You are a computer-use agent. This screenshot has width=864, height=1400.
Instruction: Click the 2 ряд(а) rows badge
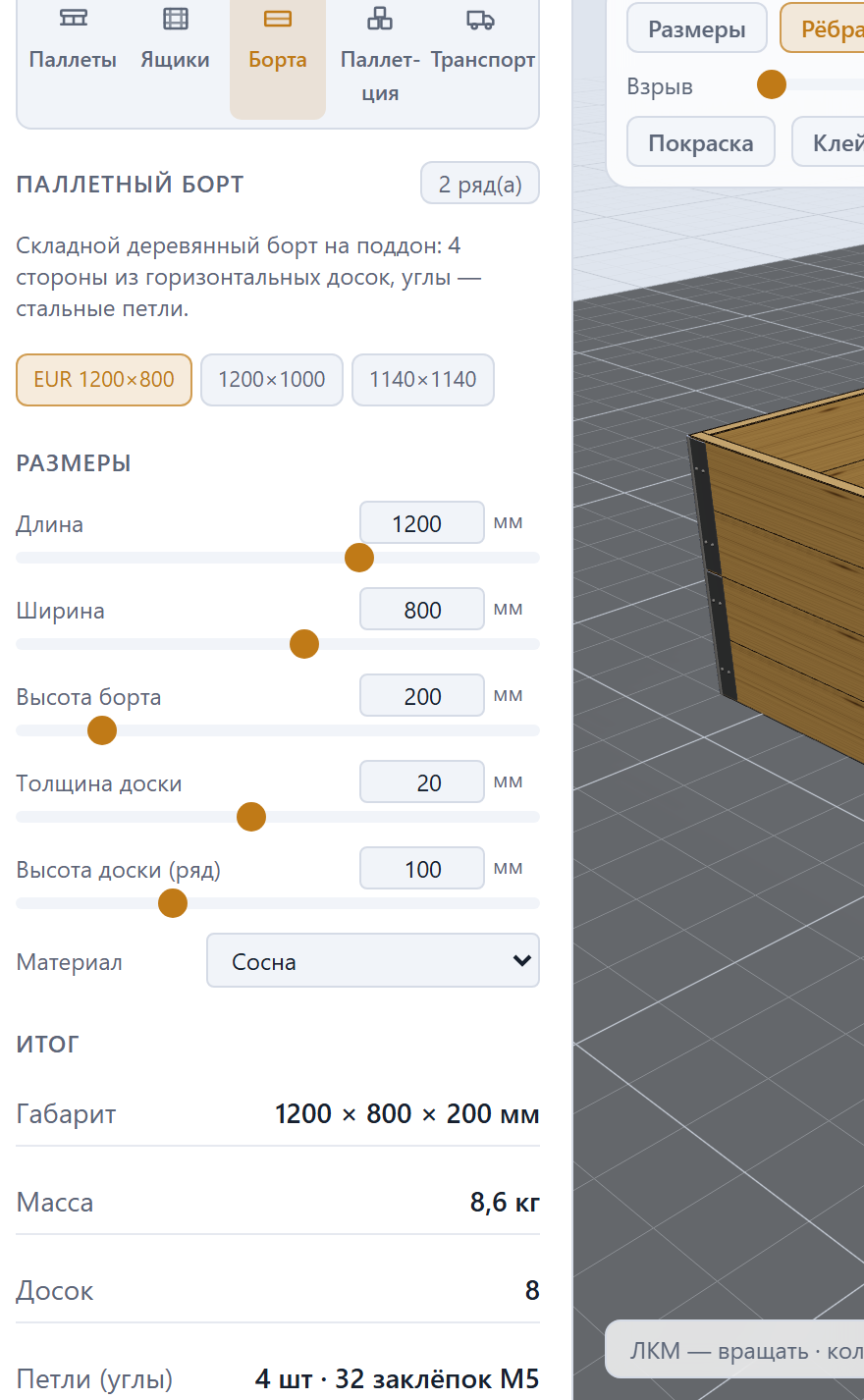pyautogui.click(x=480, y=184)
